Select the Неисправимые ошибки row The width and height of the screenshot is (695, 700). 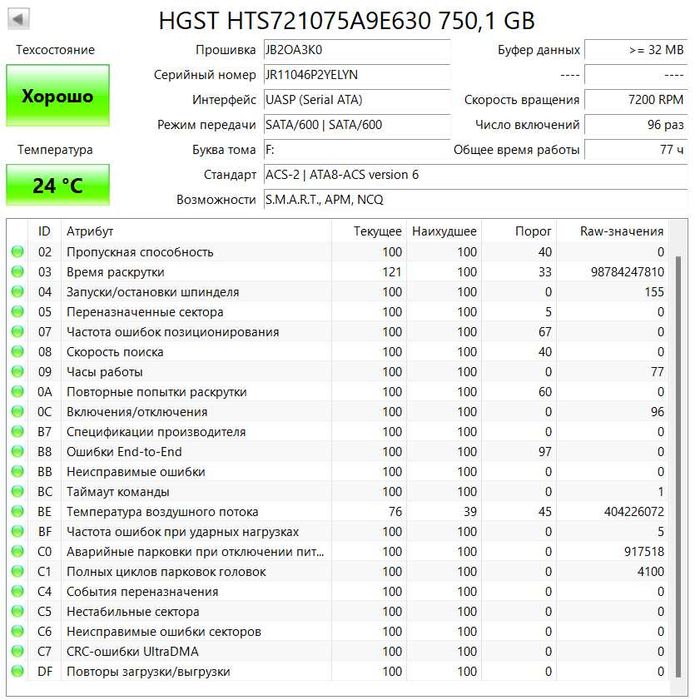click(x=338, y=471)
